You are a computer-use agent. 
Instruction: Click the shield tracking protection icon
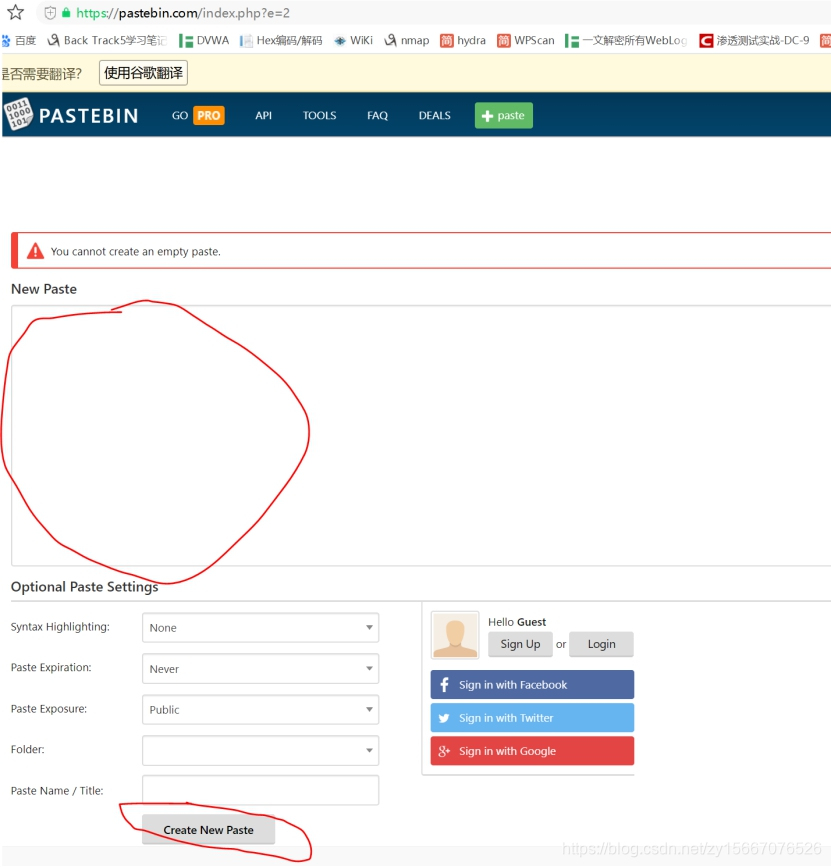pos(50,13)
